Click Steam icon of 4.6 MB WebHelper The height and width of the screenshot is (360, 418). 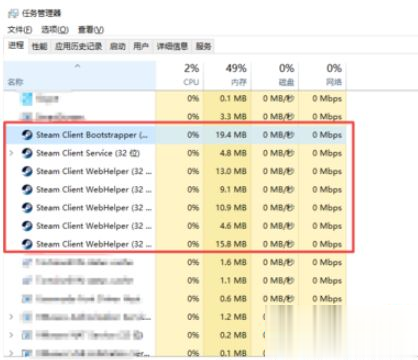tap(27, 226)
